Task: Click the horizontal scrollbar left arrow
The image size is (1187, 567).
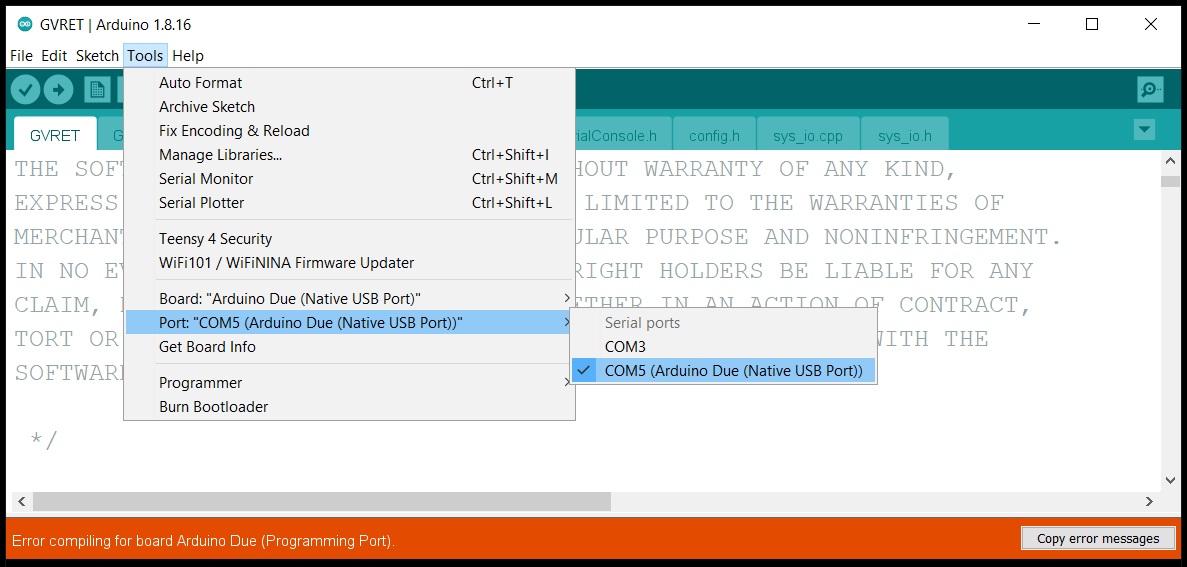Action: tap(20, 501)
